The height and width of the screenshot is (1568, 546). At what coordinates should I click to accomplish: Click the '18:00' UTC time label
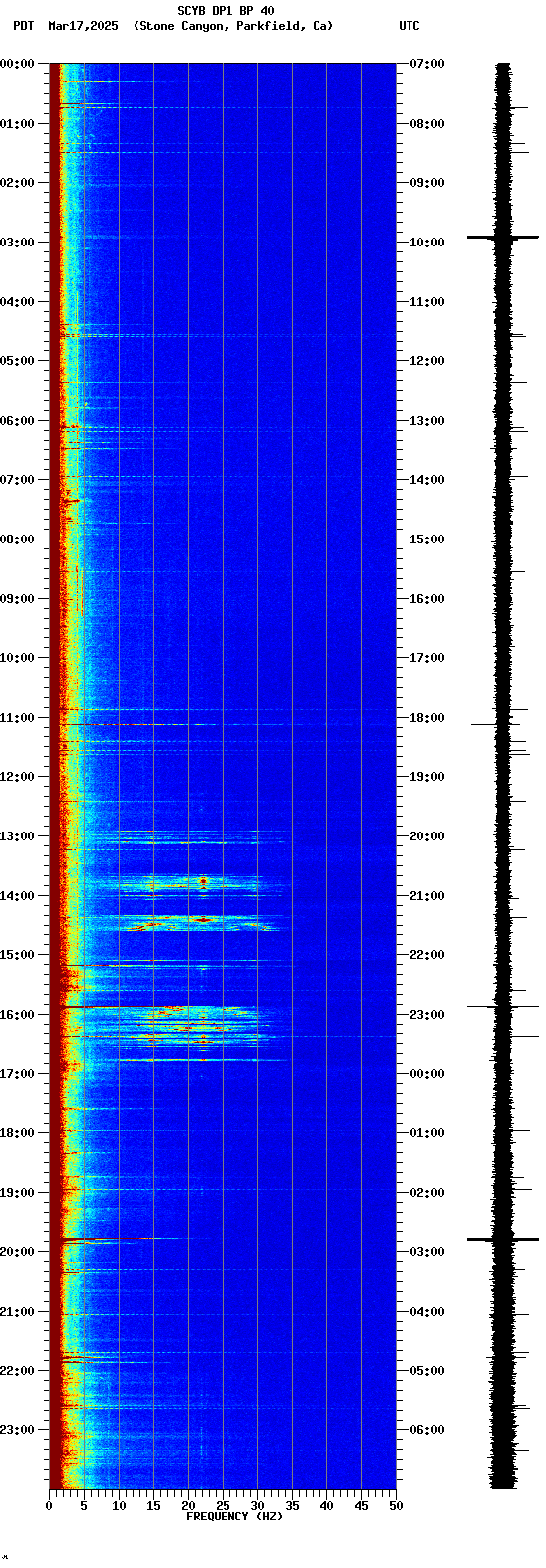pos(427,718)
